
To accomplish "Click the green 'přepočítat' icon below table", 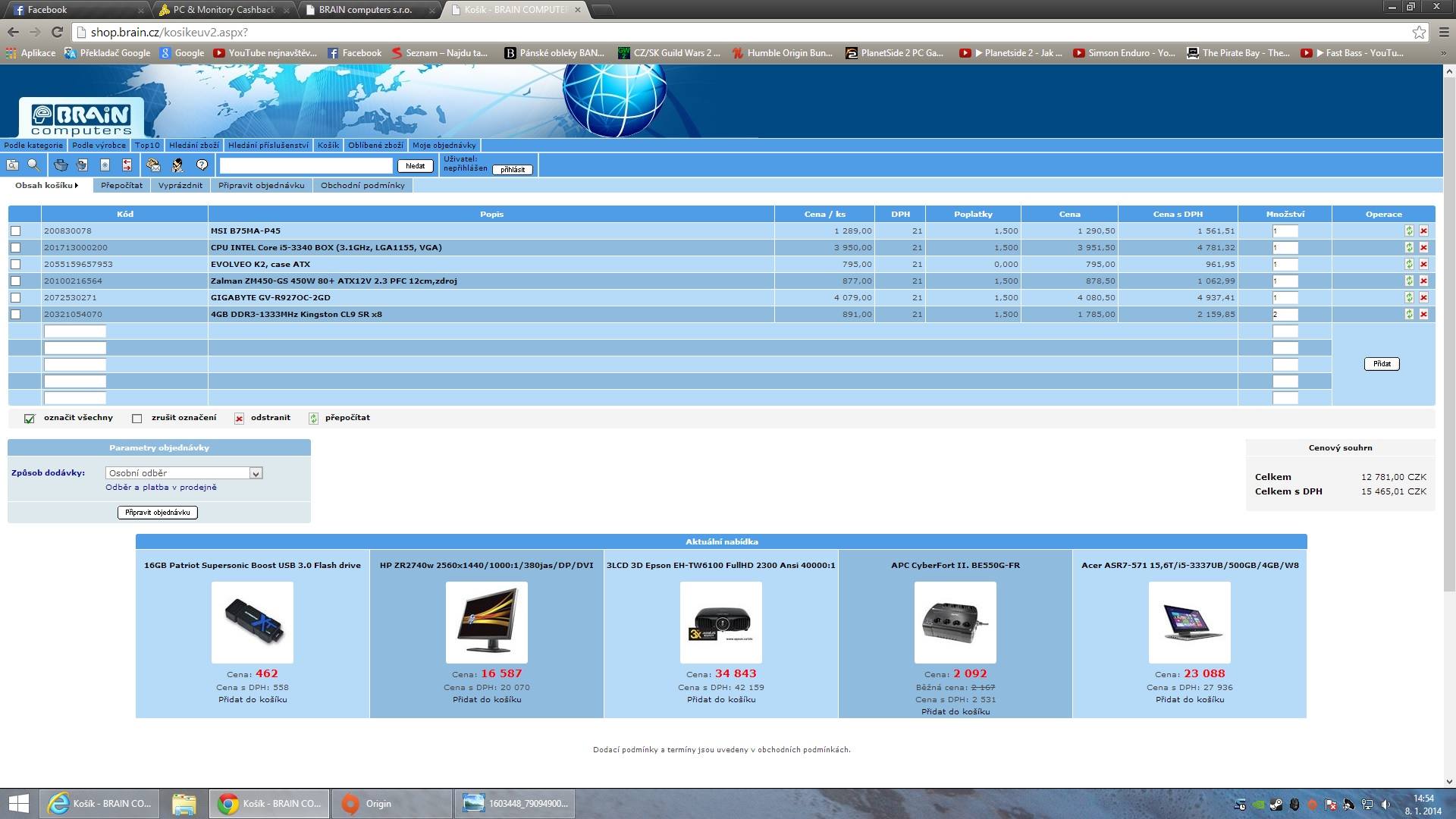I will pyautogui.click(x=313, y=419).
